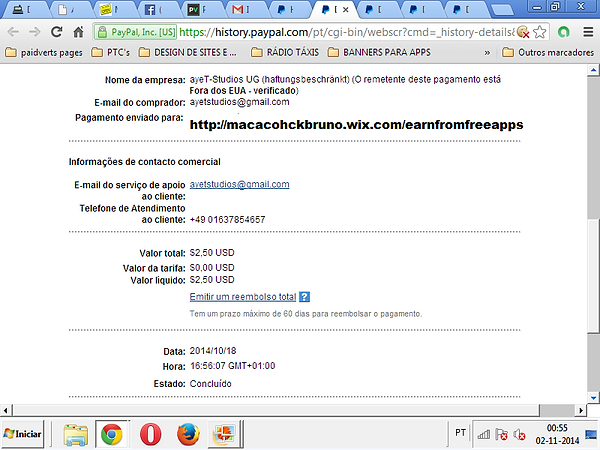Click the help question mark beside reembolso

point(304,297)
